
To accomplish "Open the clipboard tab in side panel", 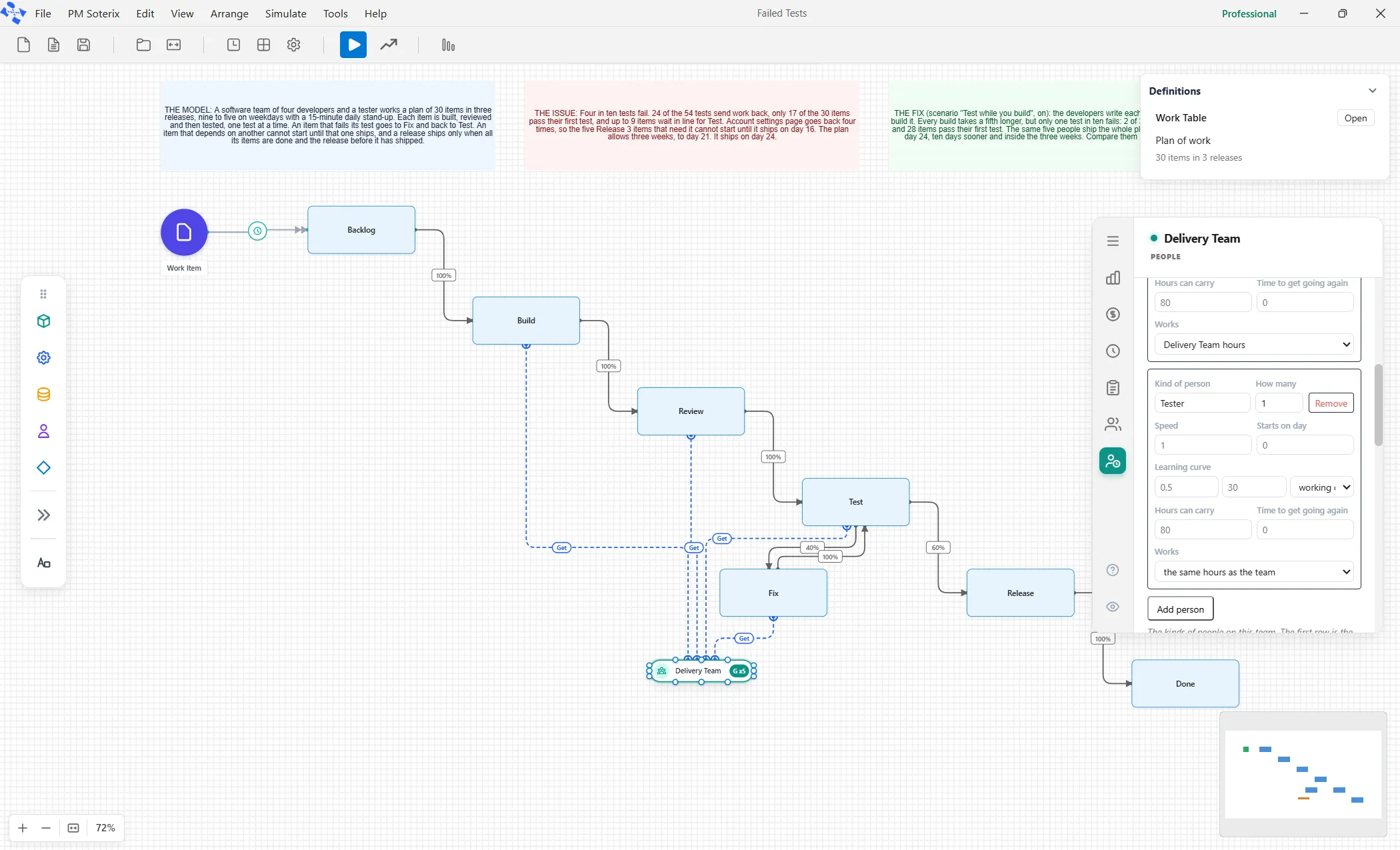I will (x=1113, y=388).
